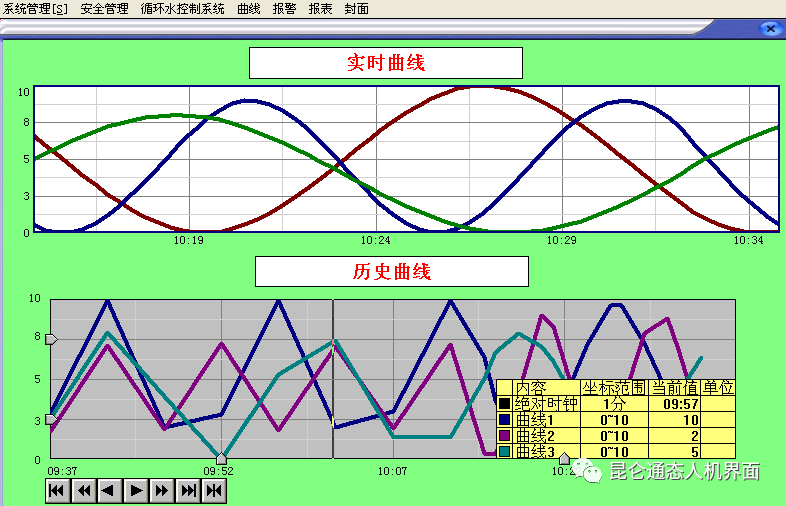Image resolution: width=786 pixels, height=506 pixels.
Task: Open the 安全管理 menu
Action: [104, 8]
